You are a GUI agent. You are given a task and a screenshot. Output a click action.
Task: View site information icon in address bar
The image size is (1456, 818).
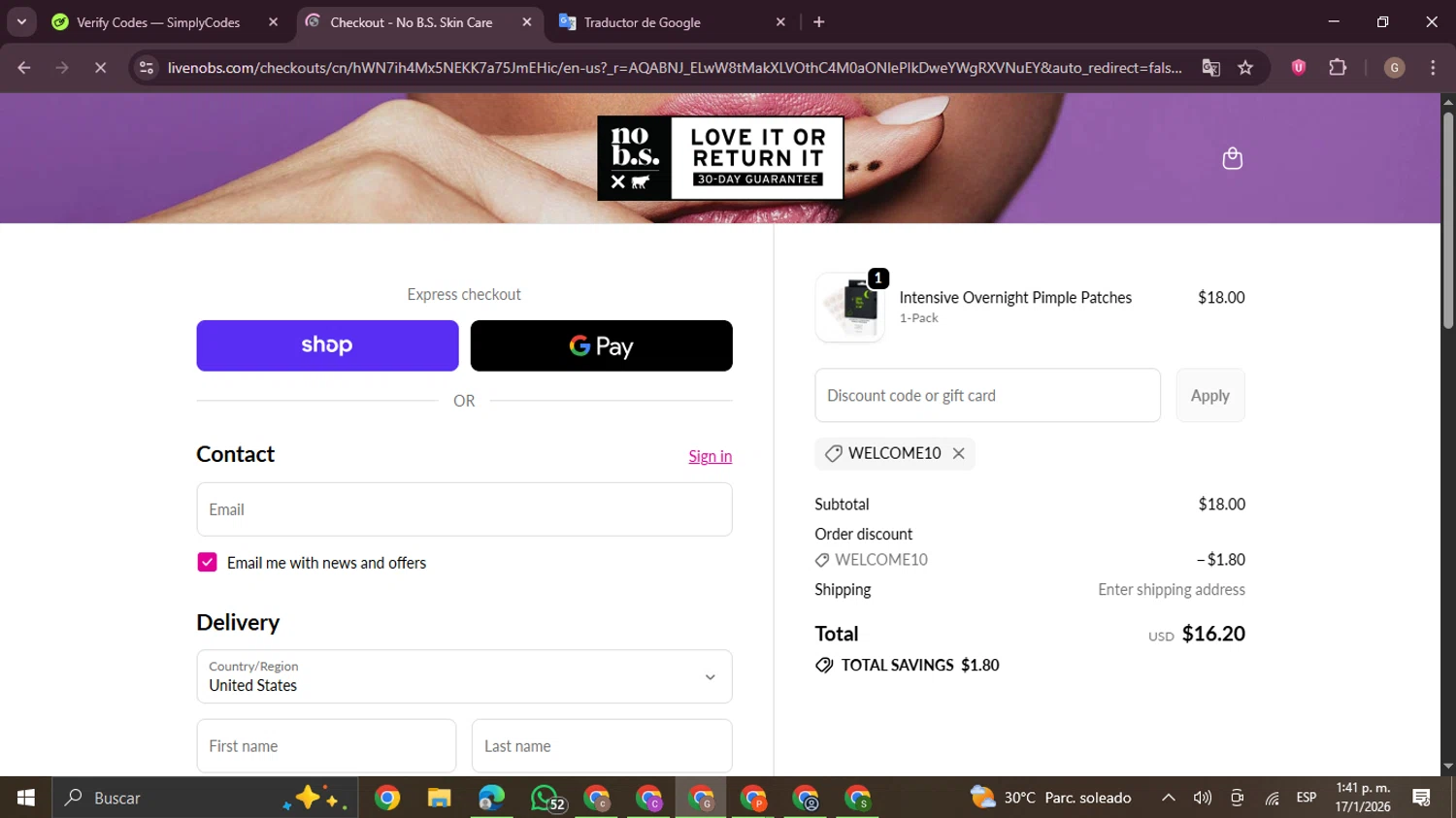point(147,68)
